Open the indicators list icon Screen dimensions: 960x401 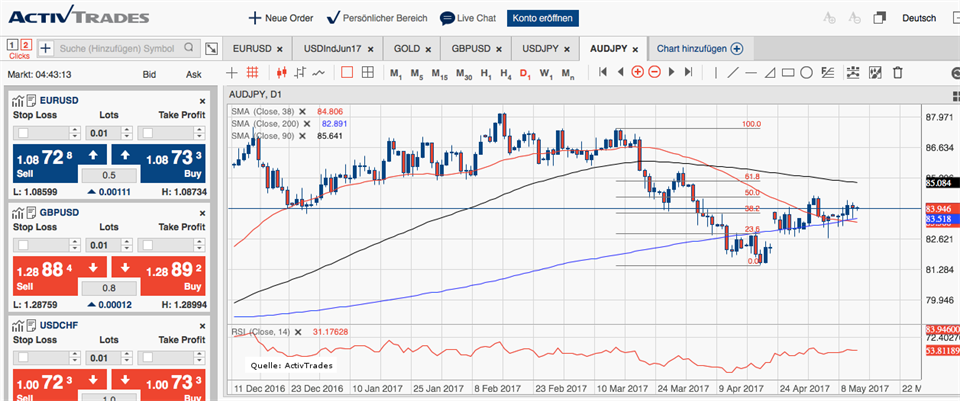(x=853, y=73)
